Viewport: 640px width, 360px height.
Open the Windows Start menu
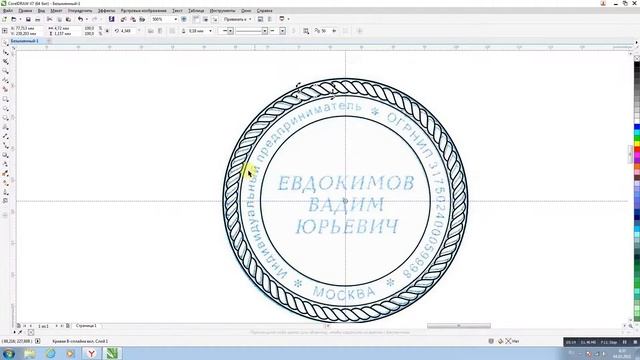click(x=9, y=353)
